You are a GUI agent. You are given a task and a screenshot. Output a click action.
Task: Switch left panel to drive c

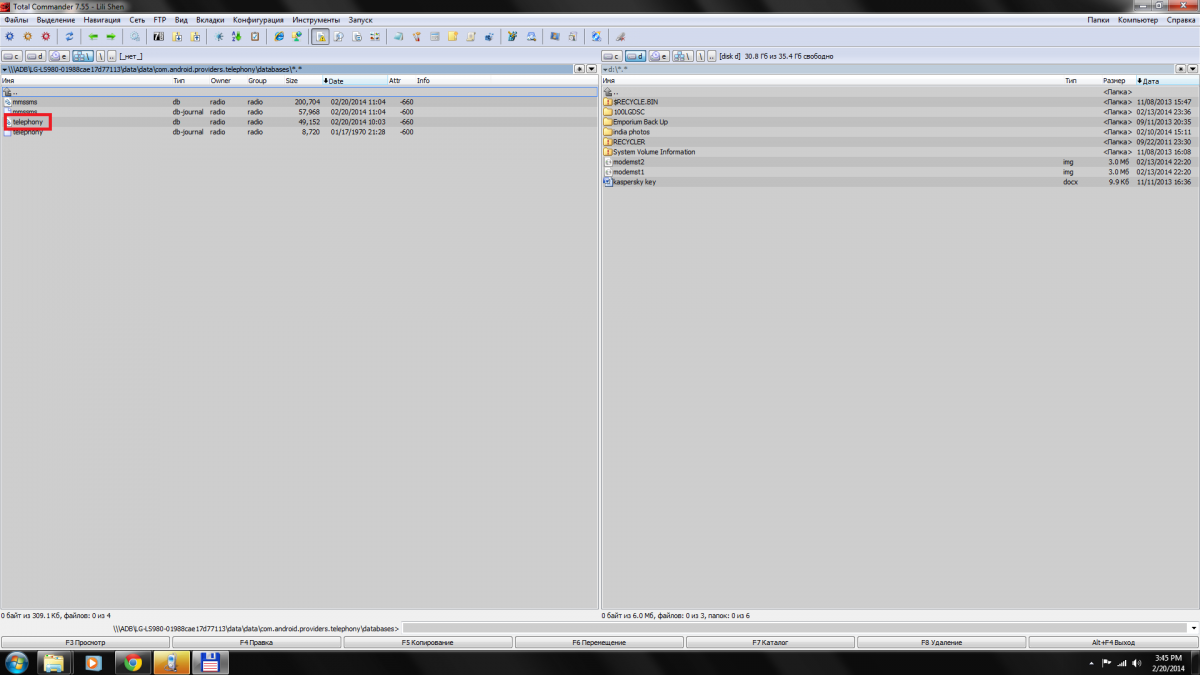tap(13, 57)
